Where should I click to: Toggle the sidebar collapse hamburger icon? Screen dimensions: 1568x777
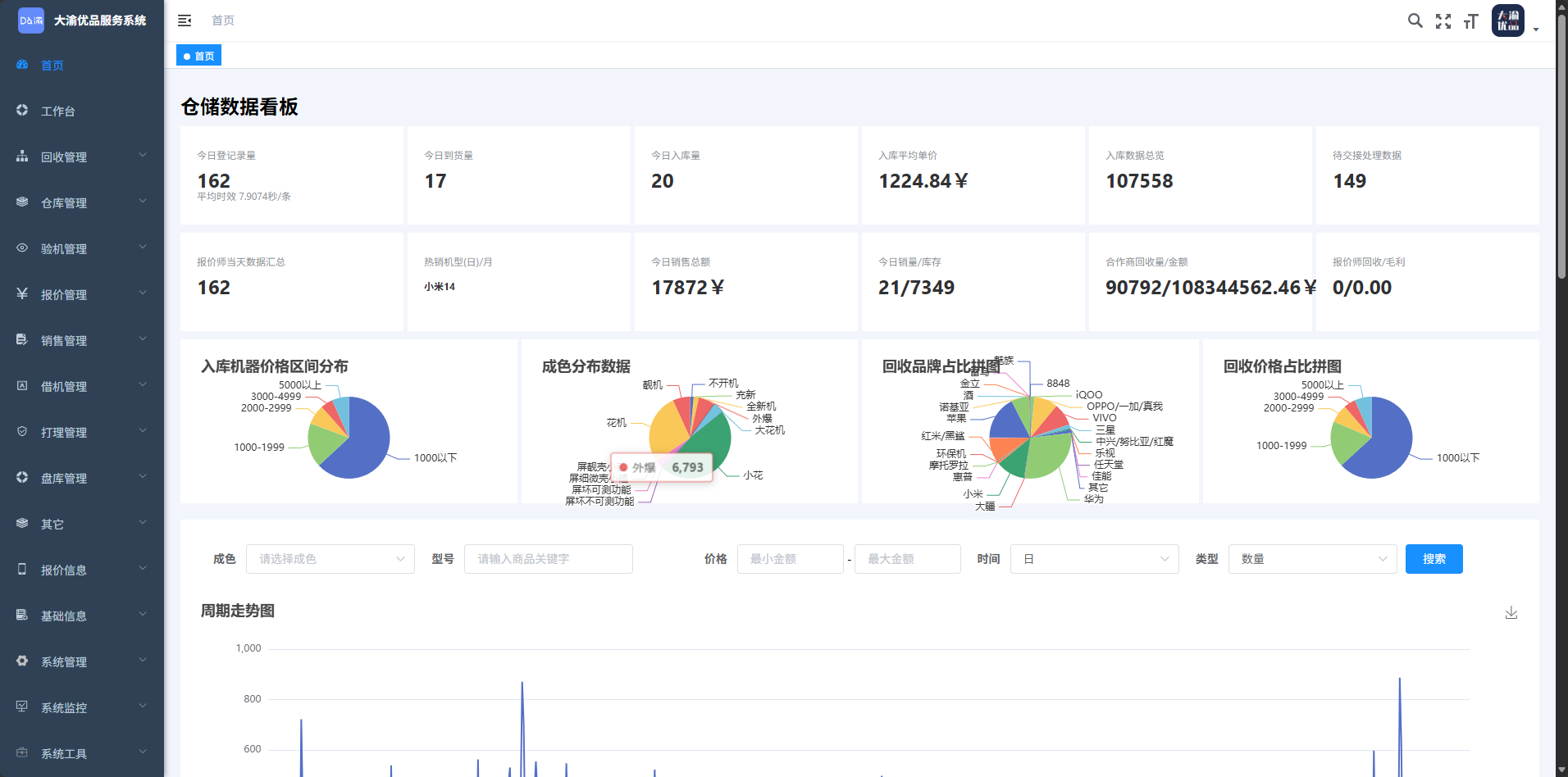click(185, 20)
